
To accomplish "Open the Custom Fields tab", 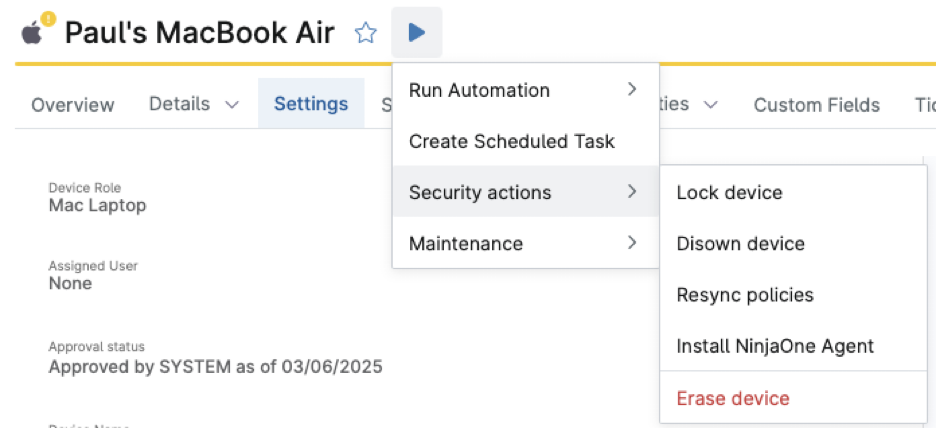I will coord(816,105).
